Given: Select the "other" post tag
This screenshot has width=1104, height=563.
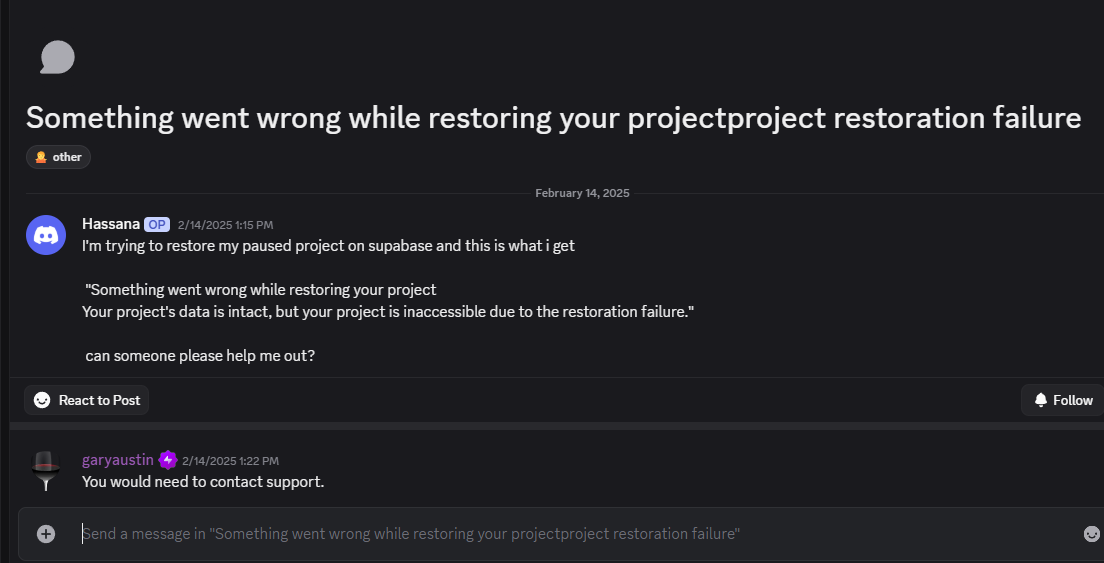Looking at the screenshot, I should [x=59, y=157].
